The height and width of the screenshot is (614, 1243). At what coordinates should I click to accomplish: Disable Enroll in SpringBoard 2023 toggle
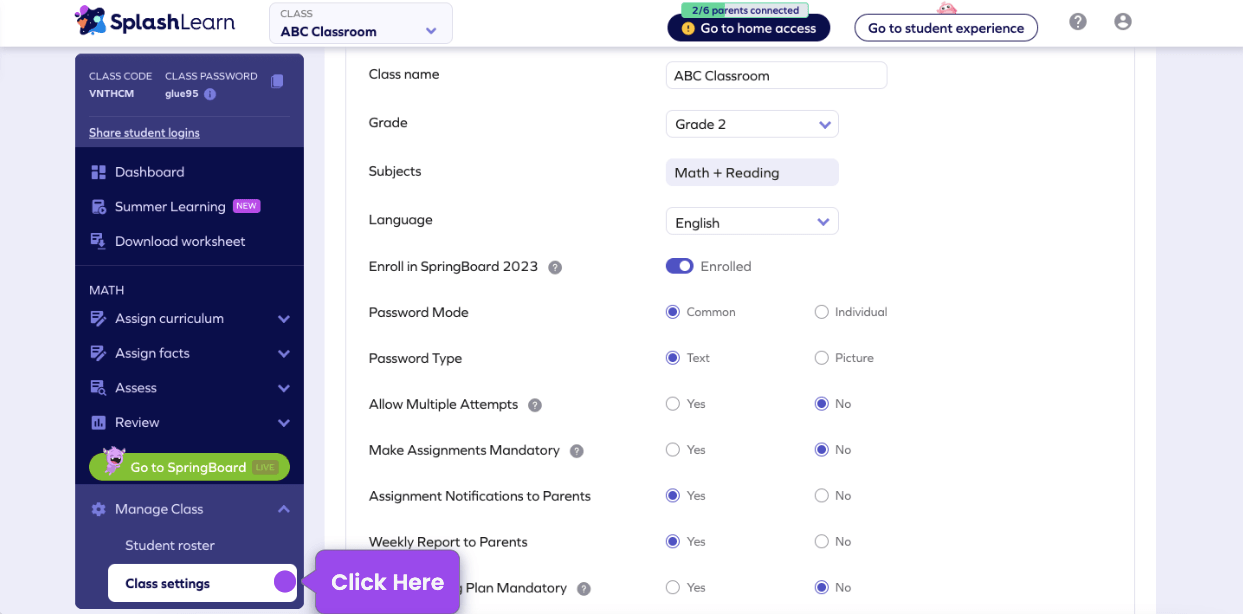coord(679,266)
